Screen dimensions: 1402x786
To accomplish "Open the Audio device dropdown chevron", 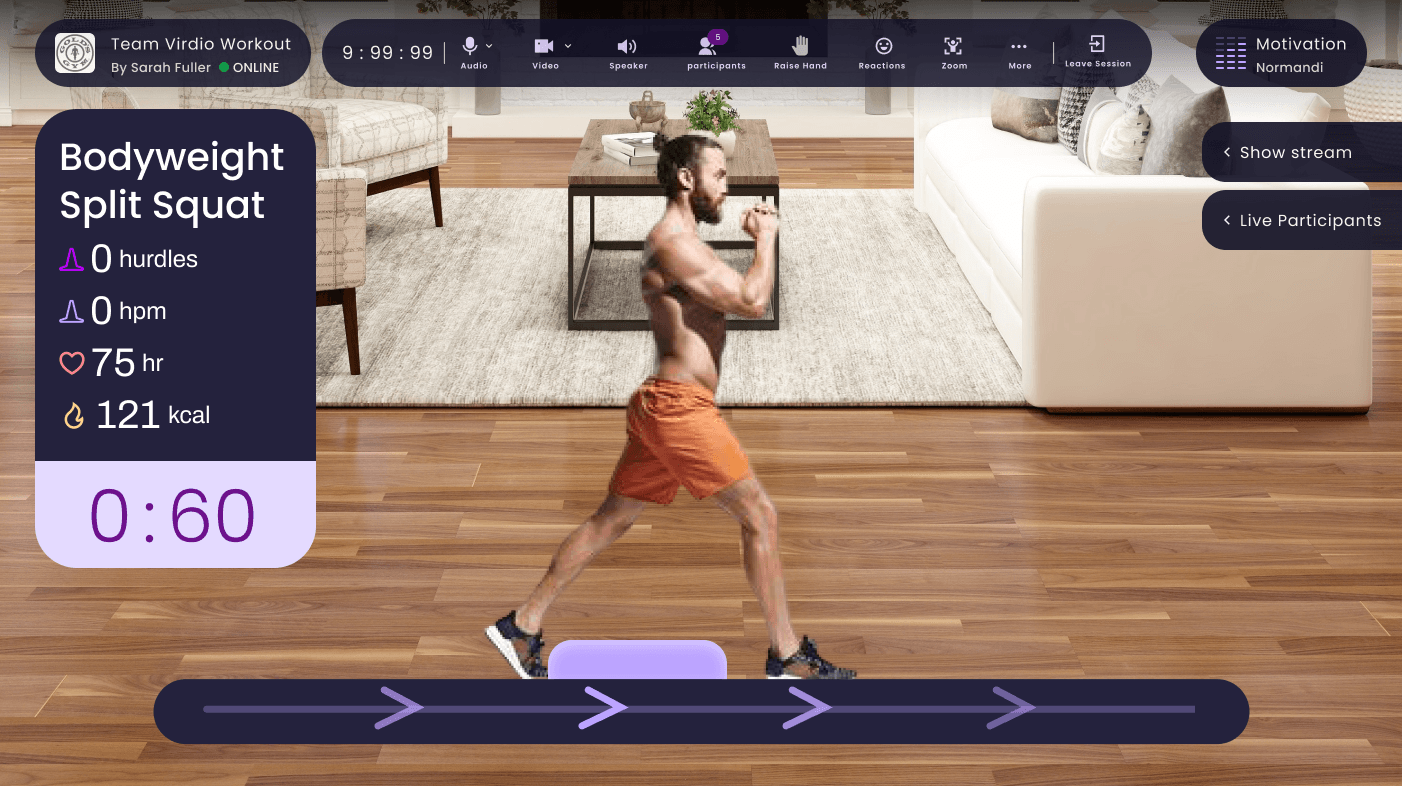I will (488, 45).
